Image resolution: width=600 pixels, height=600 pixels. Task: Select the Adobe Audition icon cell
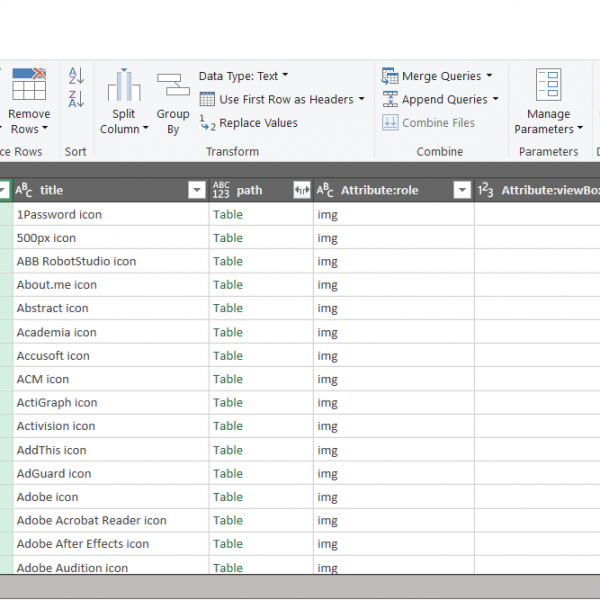tap(111, 565)
